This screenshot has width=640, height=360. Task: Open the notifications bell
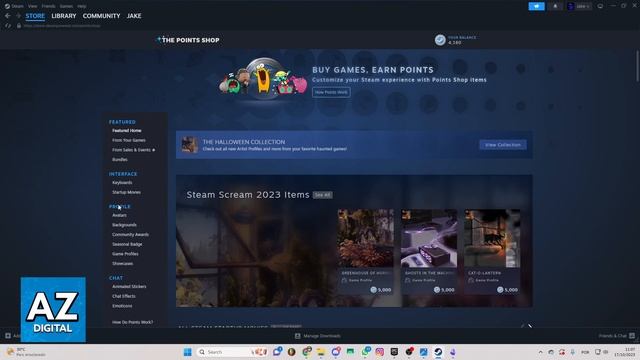point(555,6)
